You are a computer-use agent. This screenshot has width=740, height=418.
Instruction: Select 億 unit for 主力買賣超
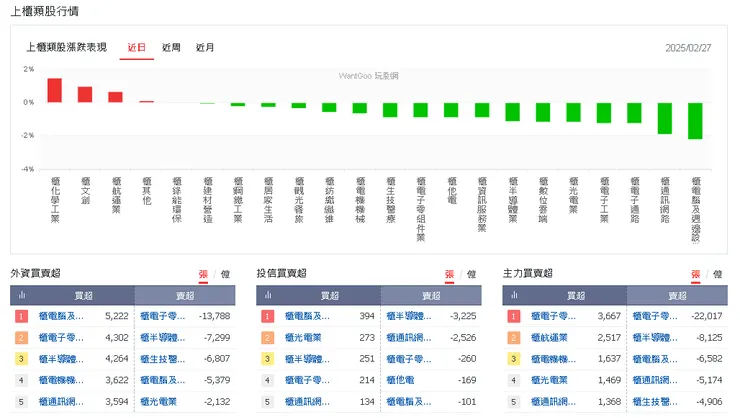[718, 274]
